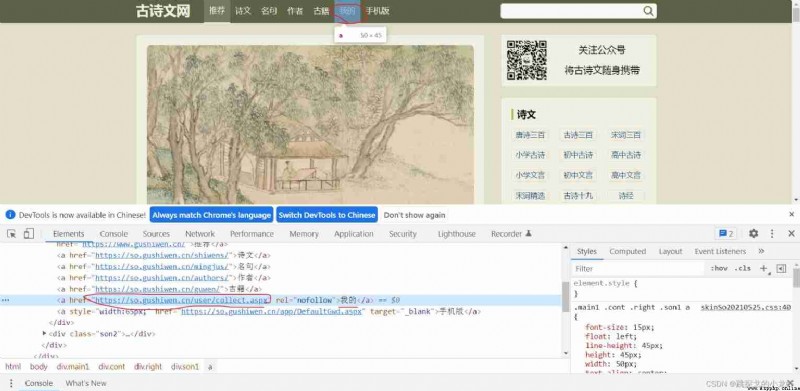The width and height of the screenshot is (800, 391).
Task: Click Always match Chrome's language button
Action: (x=211, y=215)
